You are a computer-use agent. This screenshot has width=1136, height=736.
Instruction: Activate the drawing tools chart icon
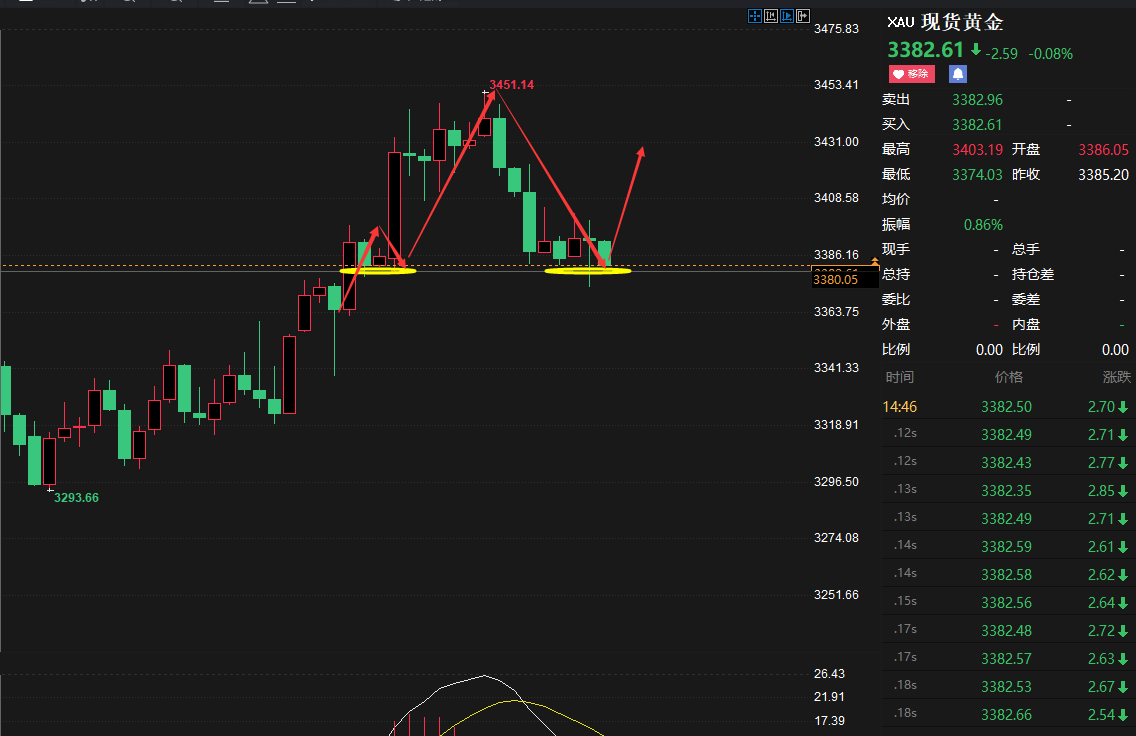tap(787, 16)
